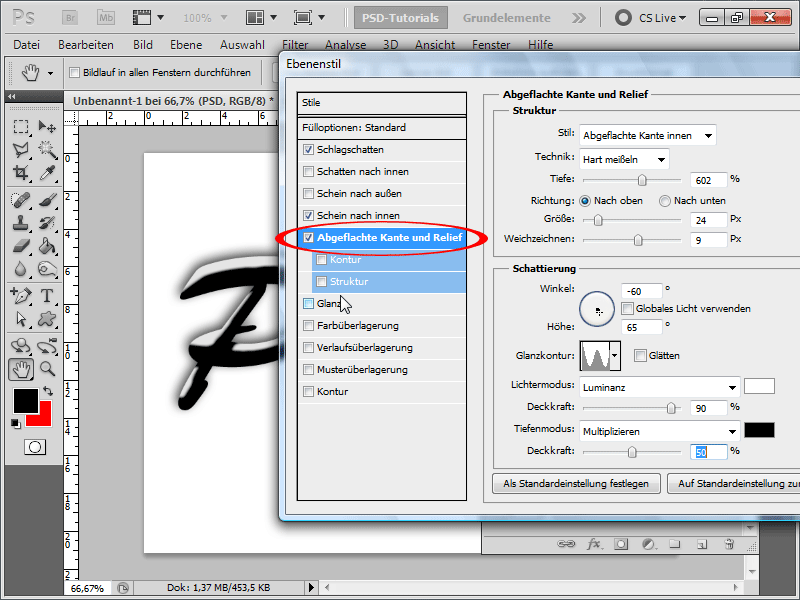Select the Nach unten radio button
800x600 pixels.
(664, 201)
